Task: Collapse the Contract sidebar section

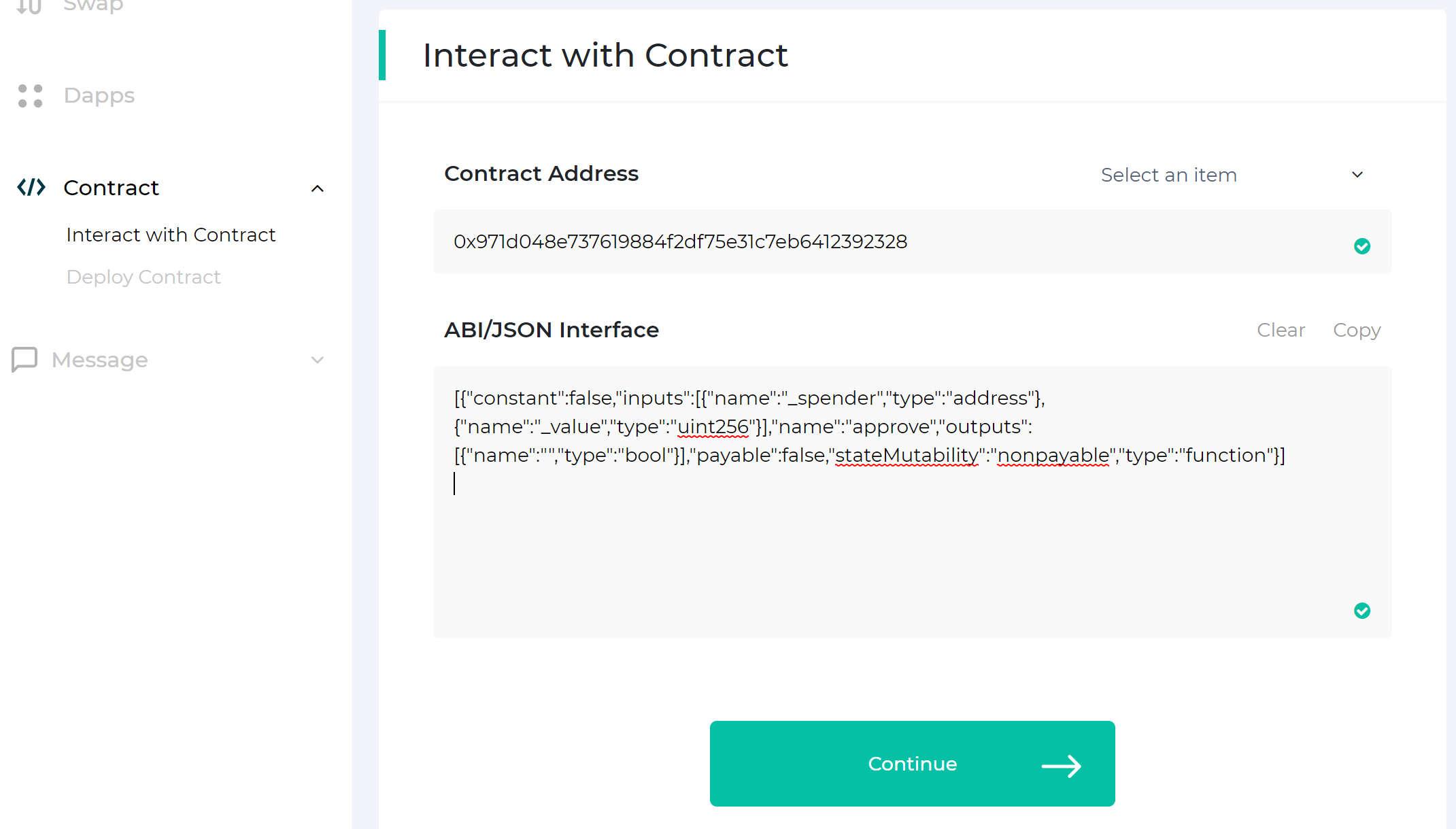Action: point(317,188)
